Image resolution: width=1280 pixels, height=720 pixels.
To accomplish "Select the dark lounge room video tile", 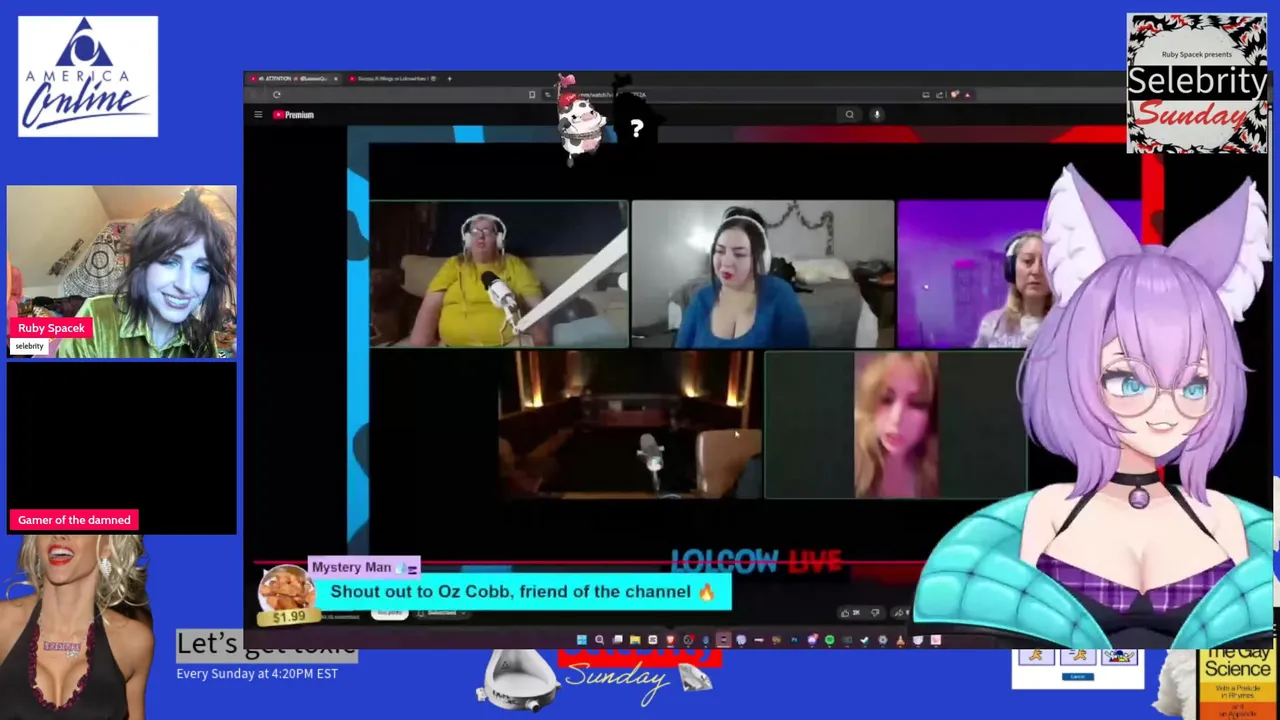I will point(630,424).
